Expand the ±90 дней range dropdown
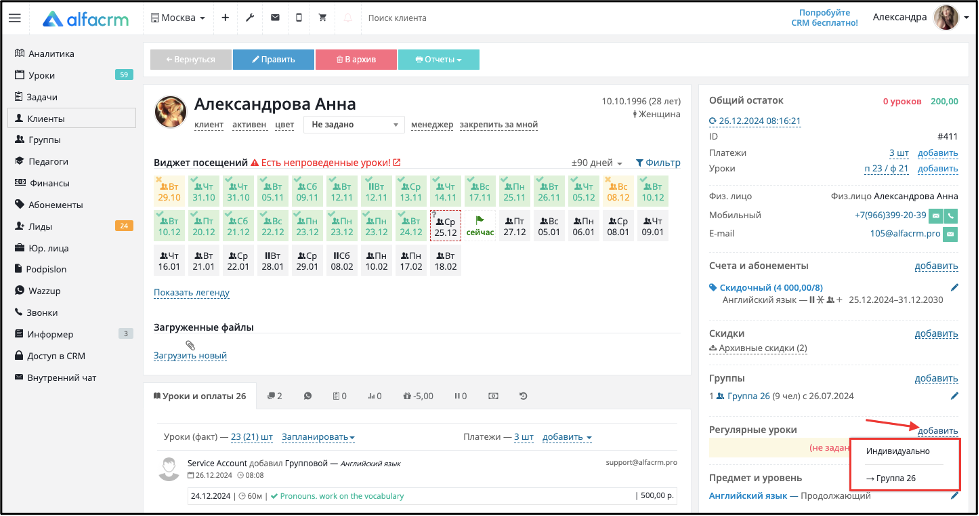Screen dimensions: 979x516 [597, 163]
